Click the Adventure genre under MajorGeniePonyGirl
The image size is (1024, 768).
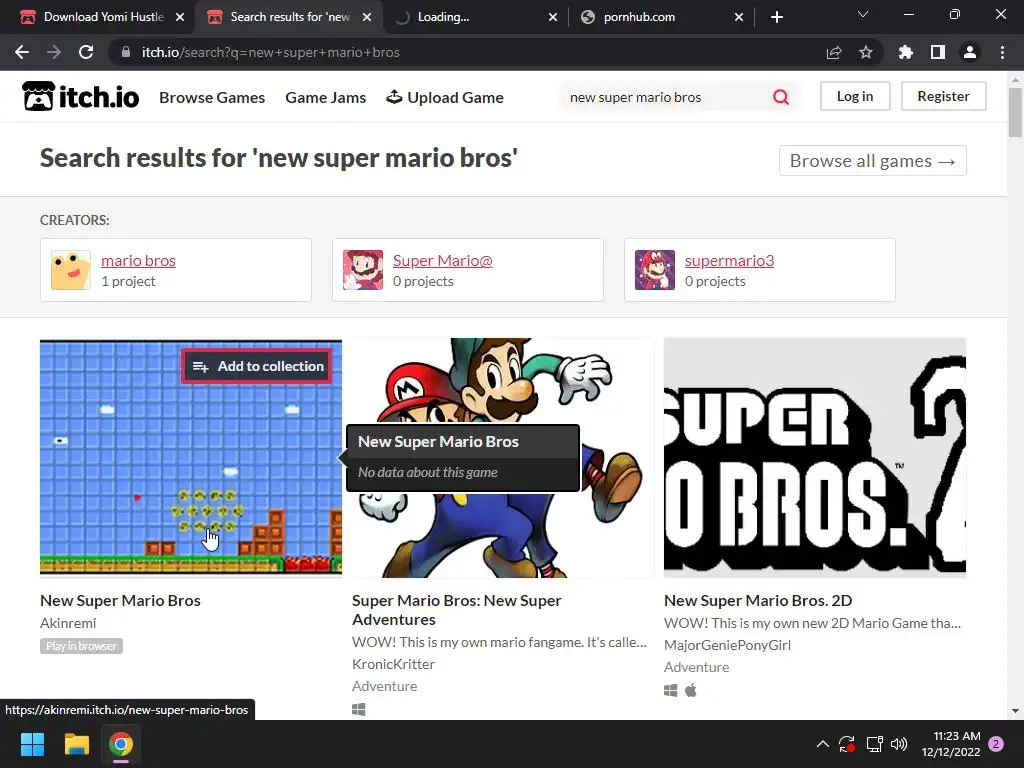pyautogui.click(x=696, y=667)
